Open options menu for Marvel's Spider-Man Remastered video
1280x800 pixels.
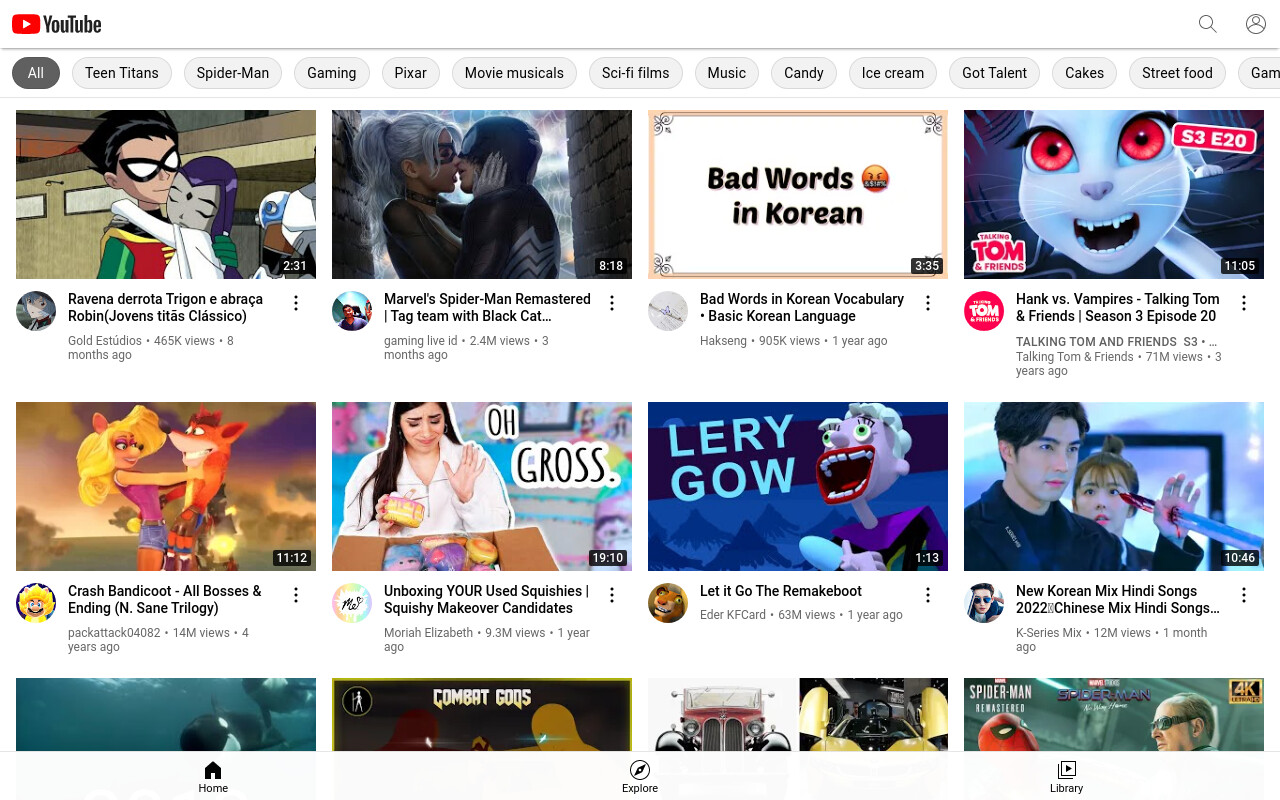click(612, 303)
